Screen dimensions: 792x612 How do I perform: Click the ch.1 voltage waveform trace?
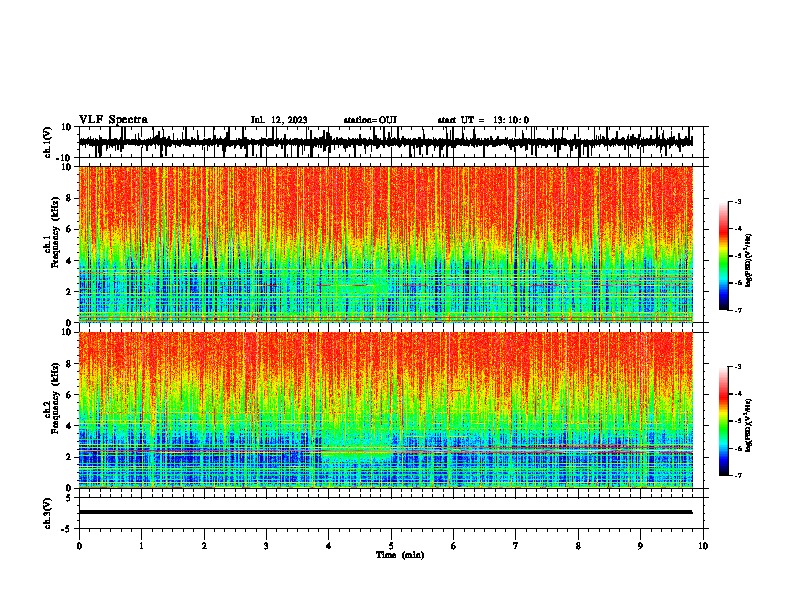385,142
